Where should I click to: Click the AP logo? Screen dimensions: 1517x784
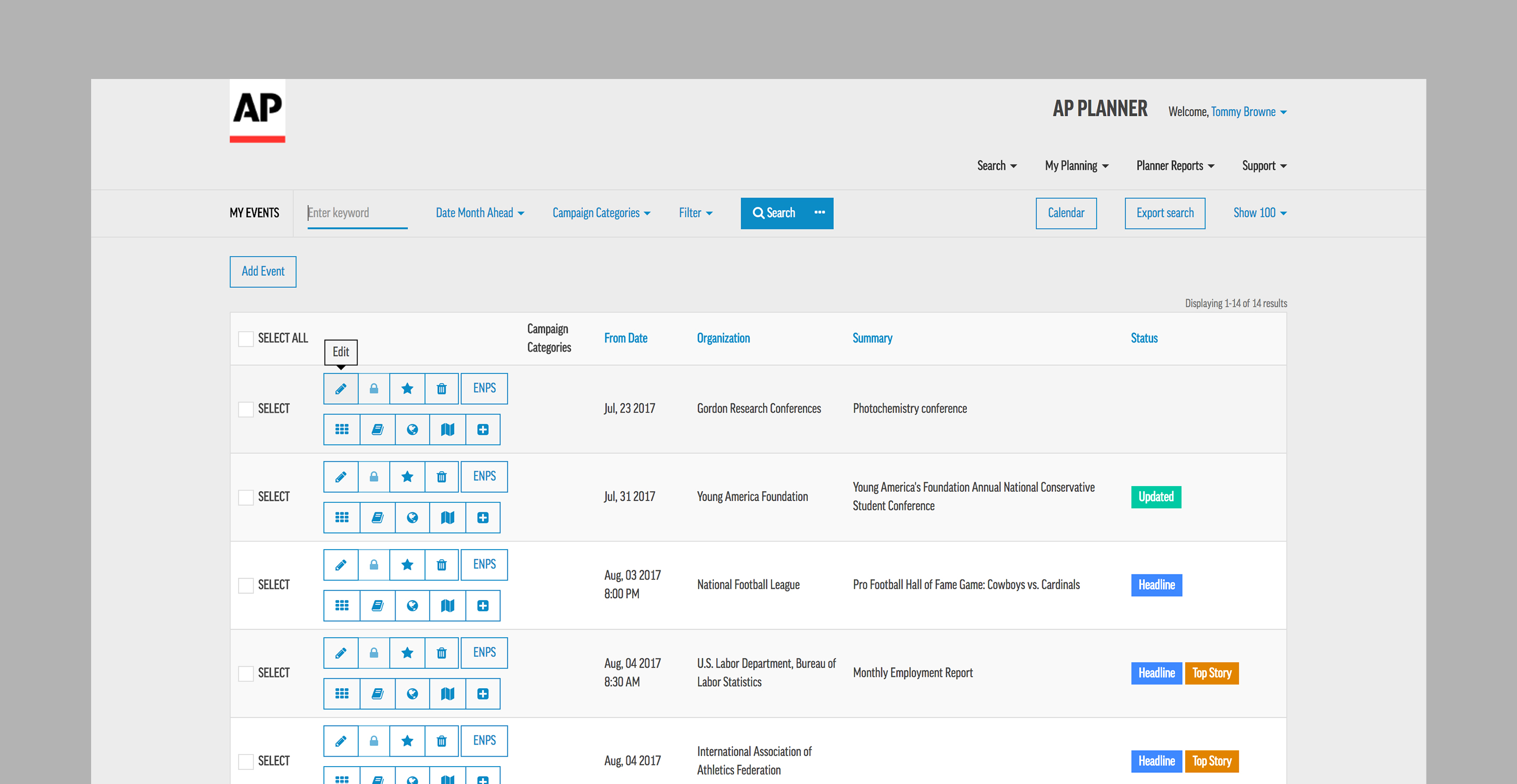[258, 111]
